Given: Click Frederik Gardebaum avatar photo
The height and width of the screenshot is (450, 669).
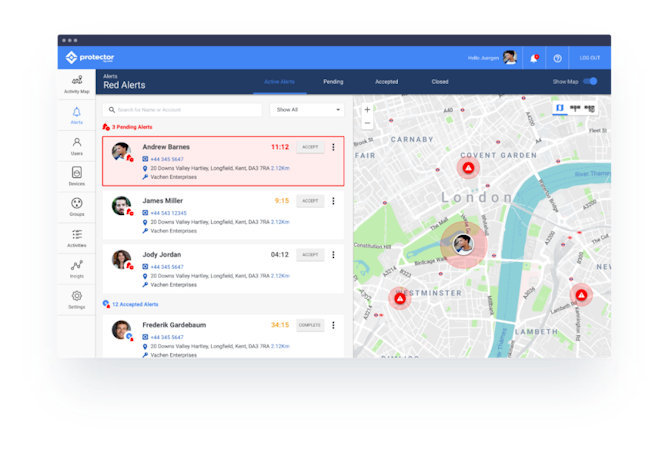Looking at the screenshot, I should pyautogui.click(x=121, y=330).
